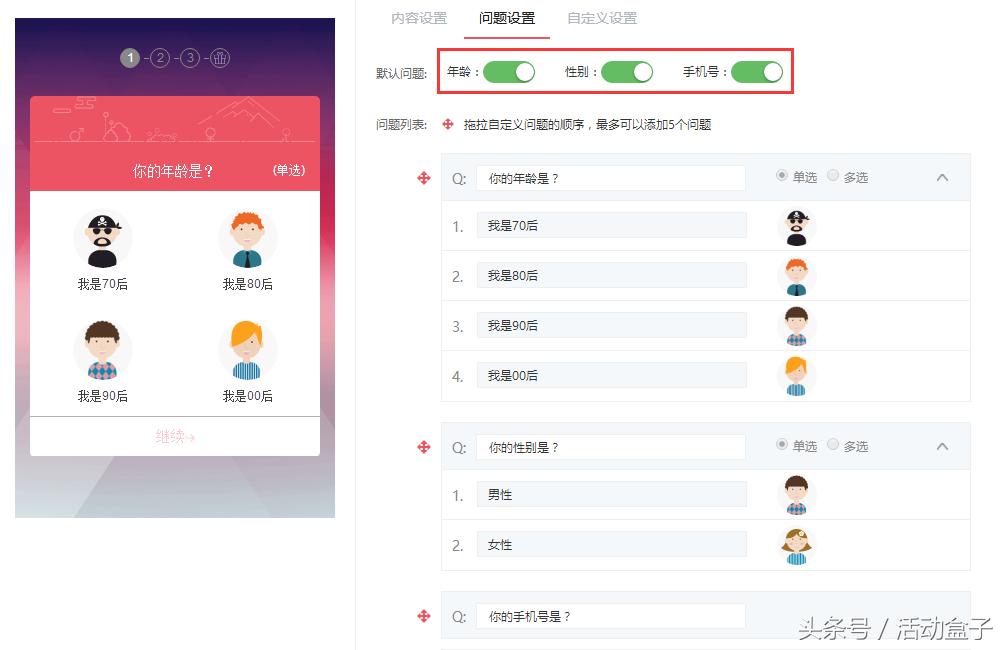Screen dimensions: 1008x650
Task: Disable the 年龄 default question toggle
Action: (x=511, y=72)
